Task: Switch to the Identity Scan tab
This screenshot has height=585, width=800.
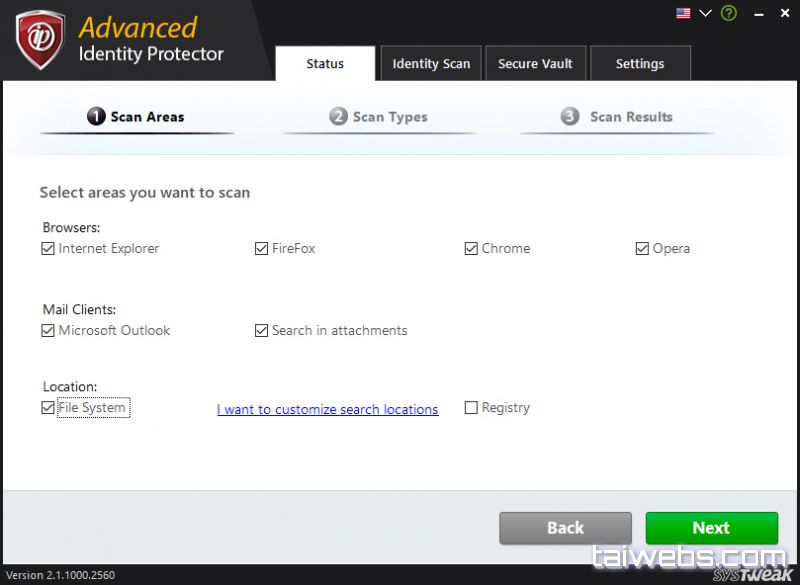Action: (x=431, y=63)
